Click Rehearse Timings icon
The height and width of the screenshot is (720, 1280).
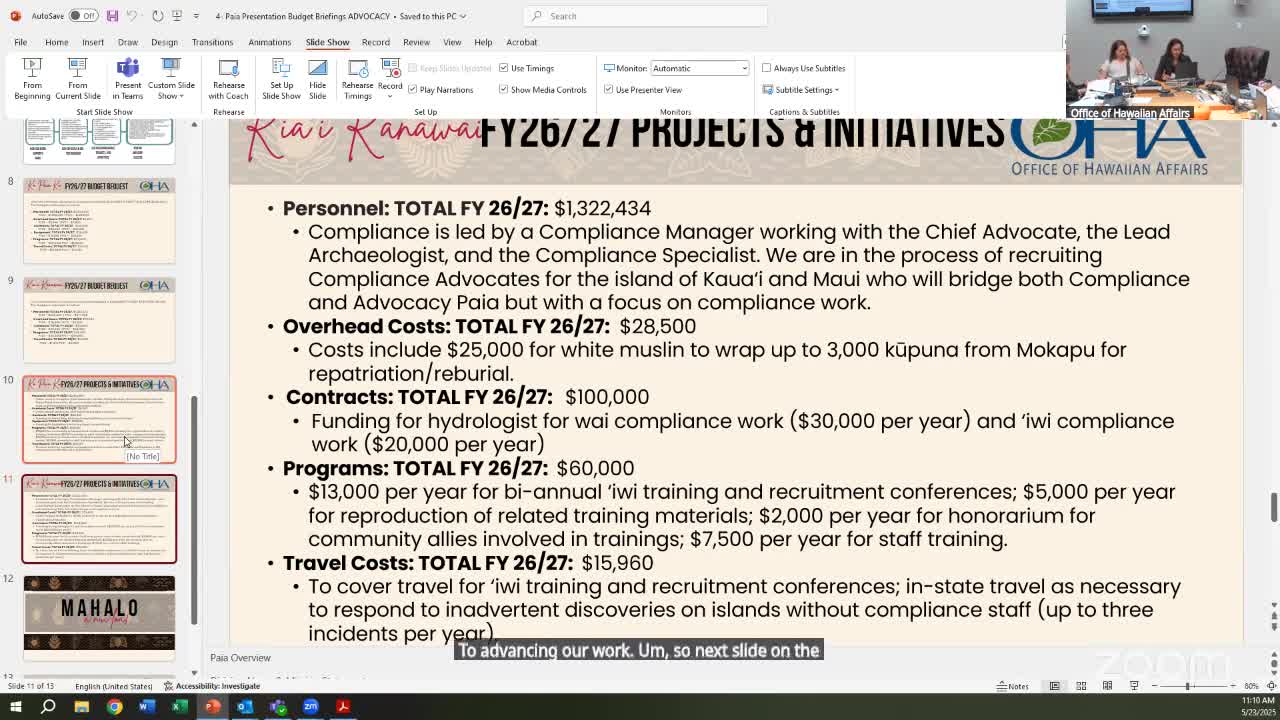[357, 77]
